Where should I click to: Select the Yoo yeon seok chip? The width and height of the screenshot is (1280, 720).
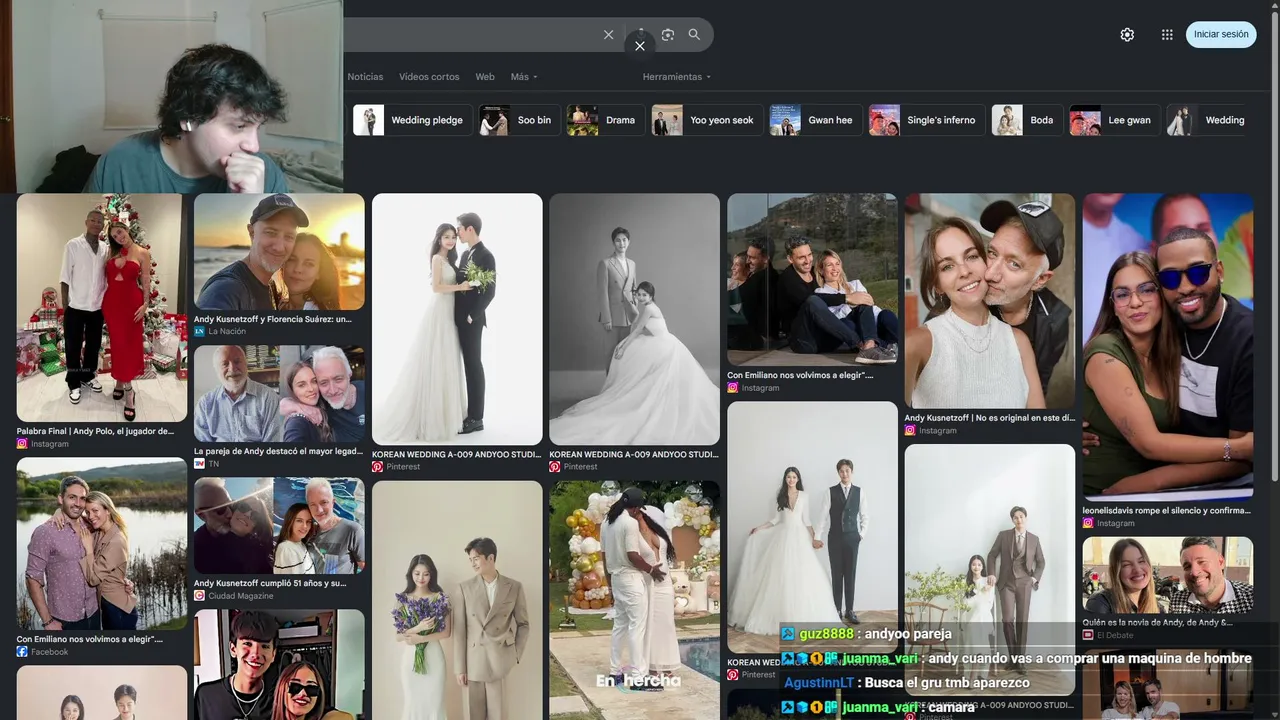pos(707,120)
